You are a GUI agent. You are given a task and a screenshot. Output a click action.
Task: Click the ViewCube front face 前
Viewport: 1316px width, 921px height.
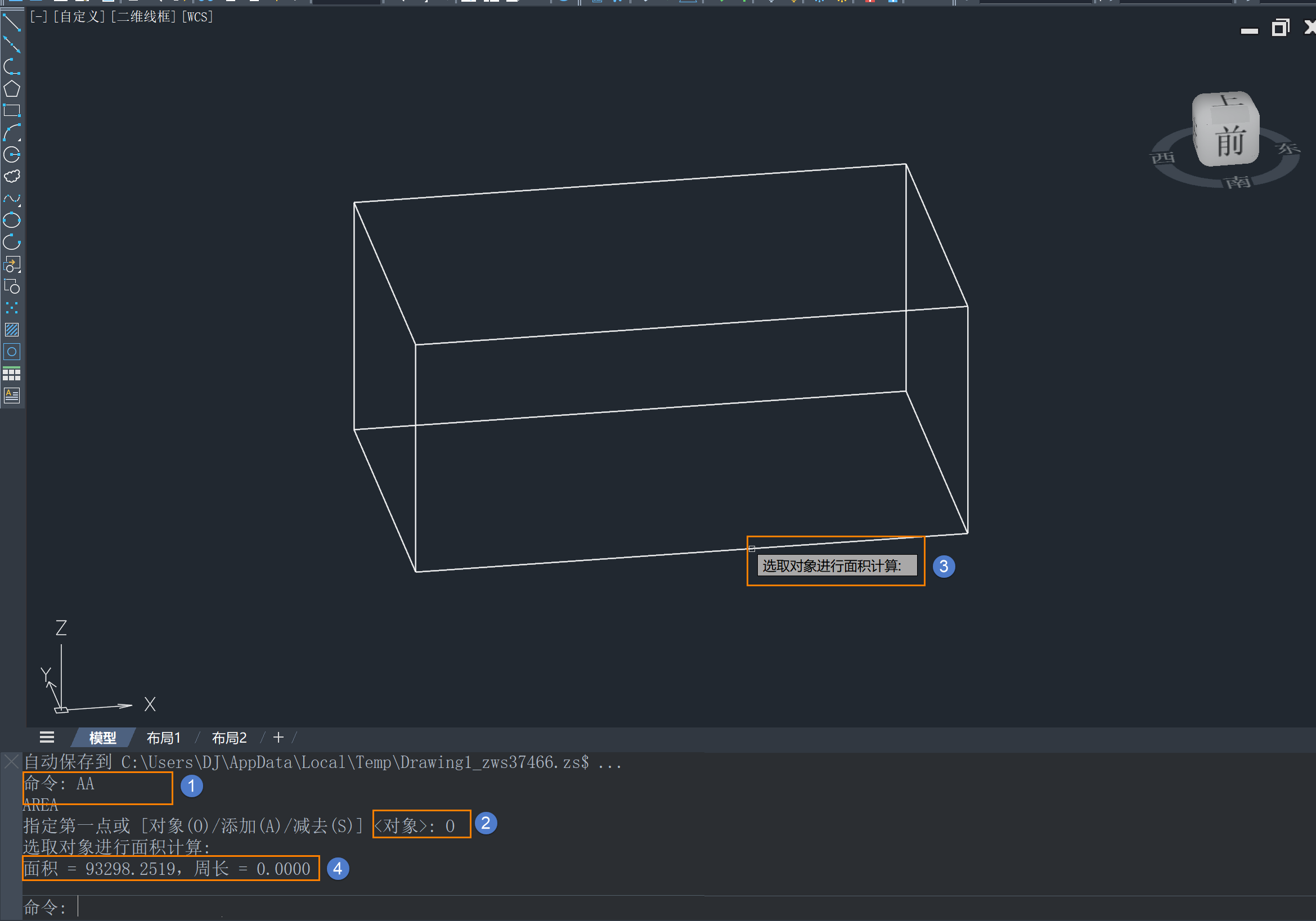click(1229, 142)
